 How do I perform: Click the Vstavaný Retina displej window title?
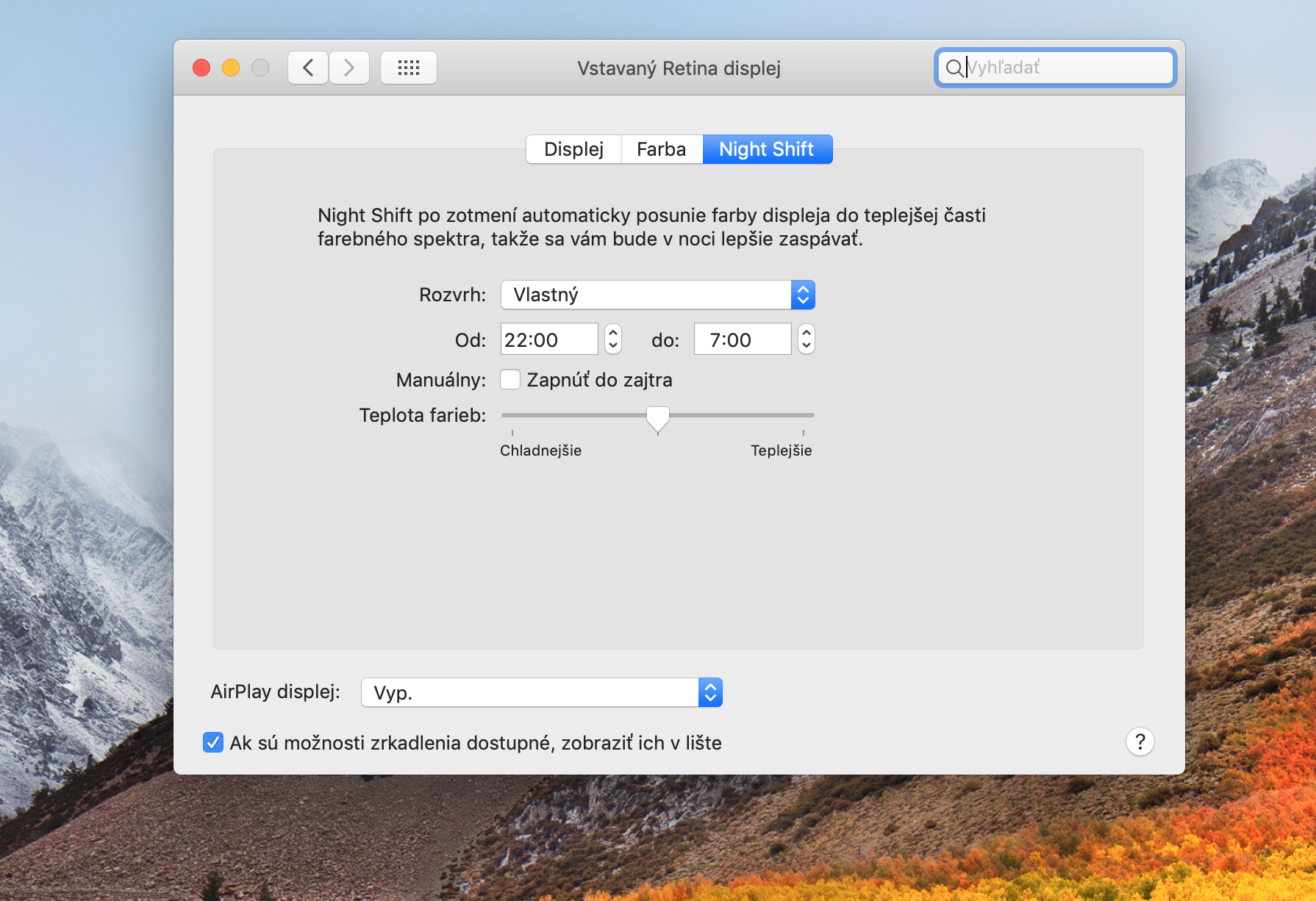coord(679,68)
